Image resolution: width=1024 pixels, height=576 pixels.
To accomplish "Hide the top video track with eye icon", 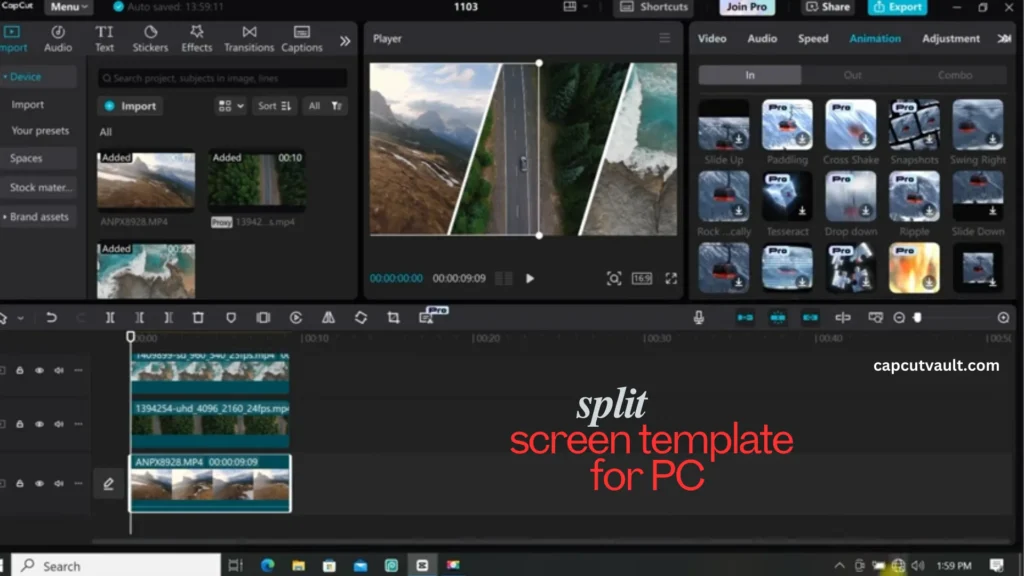I will click(x=39, y=370).
